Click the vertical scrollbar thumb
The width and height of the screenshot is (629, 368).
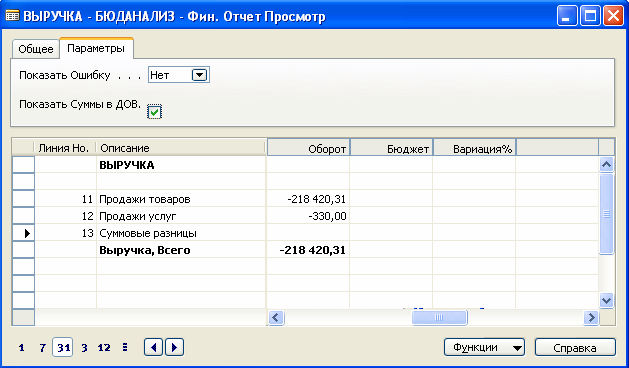pos(606,214)
